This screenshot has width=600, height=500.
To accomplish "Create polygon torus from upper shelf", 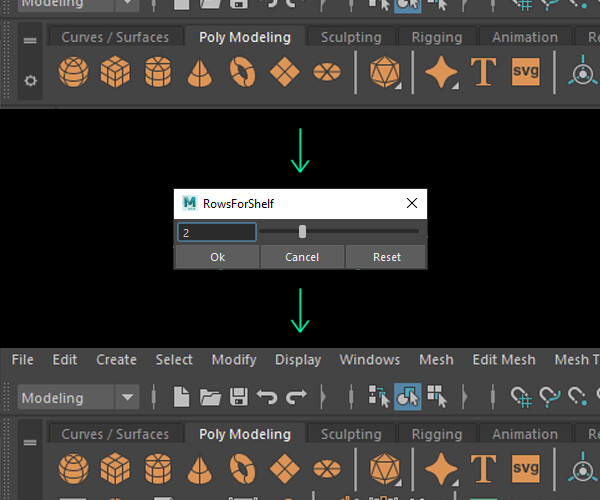I will coord(243,72).
